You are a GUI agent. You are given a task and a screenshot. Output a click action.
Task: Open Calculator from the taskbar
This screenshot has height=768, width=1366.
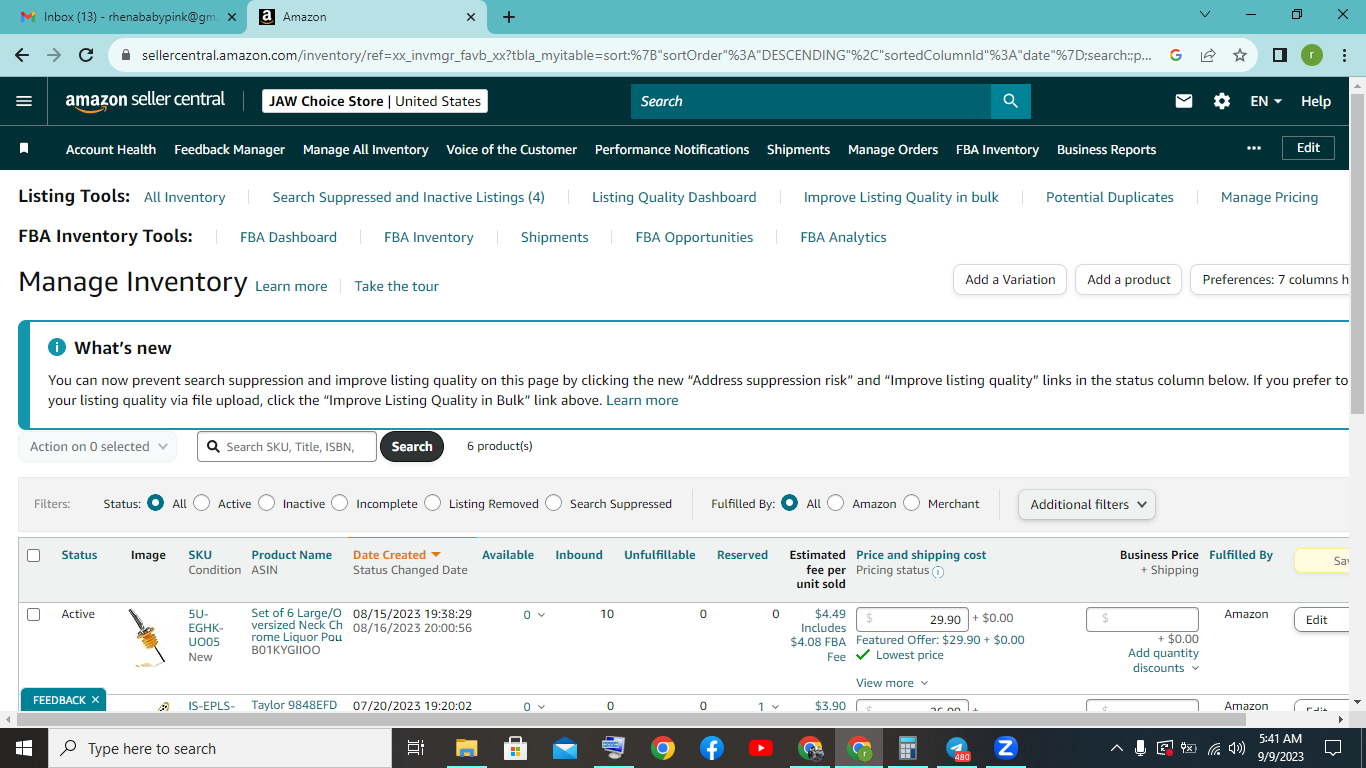tap(908, 748)
